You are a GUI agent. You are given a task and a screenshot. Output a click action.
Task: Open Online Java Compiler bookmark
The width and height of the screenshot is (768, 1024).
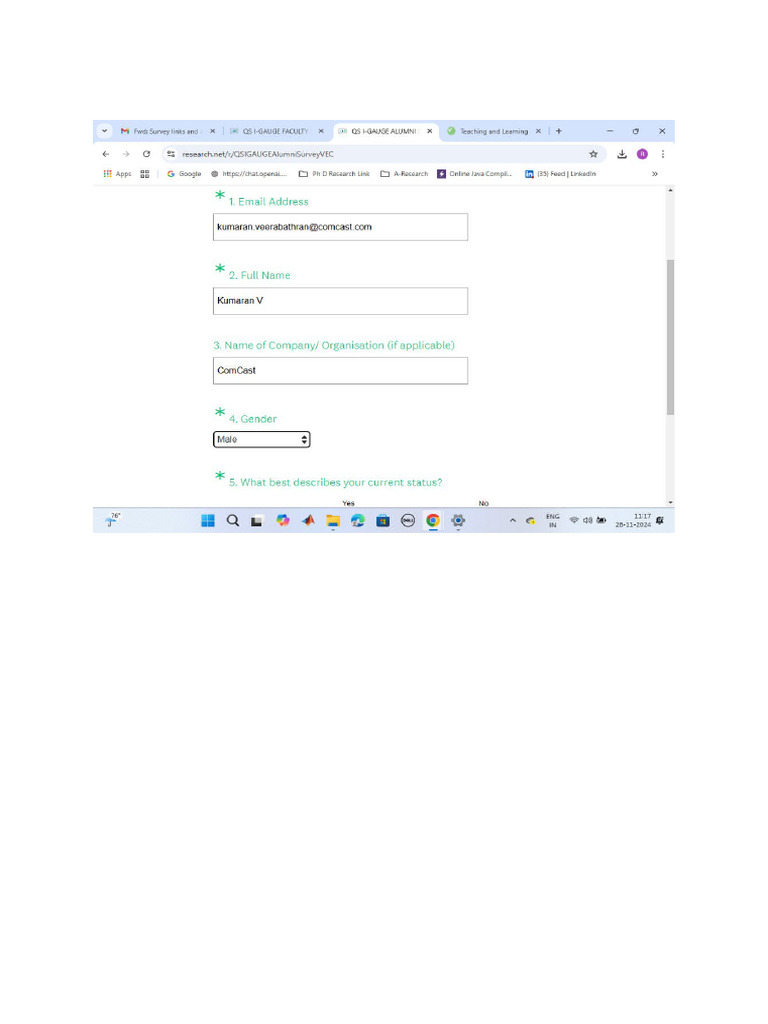coord(475,174)
